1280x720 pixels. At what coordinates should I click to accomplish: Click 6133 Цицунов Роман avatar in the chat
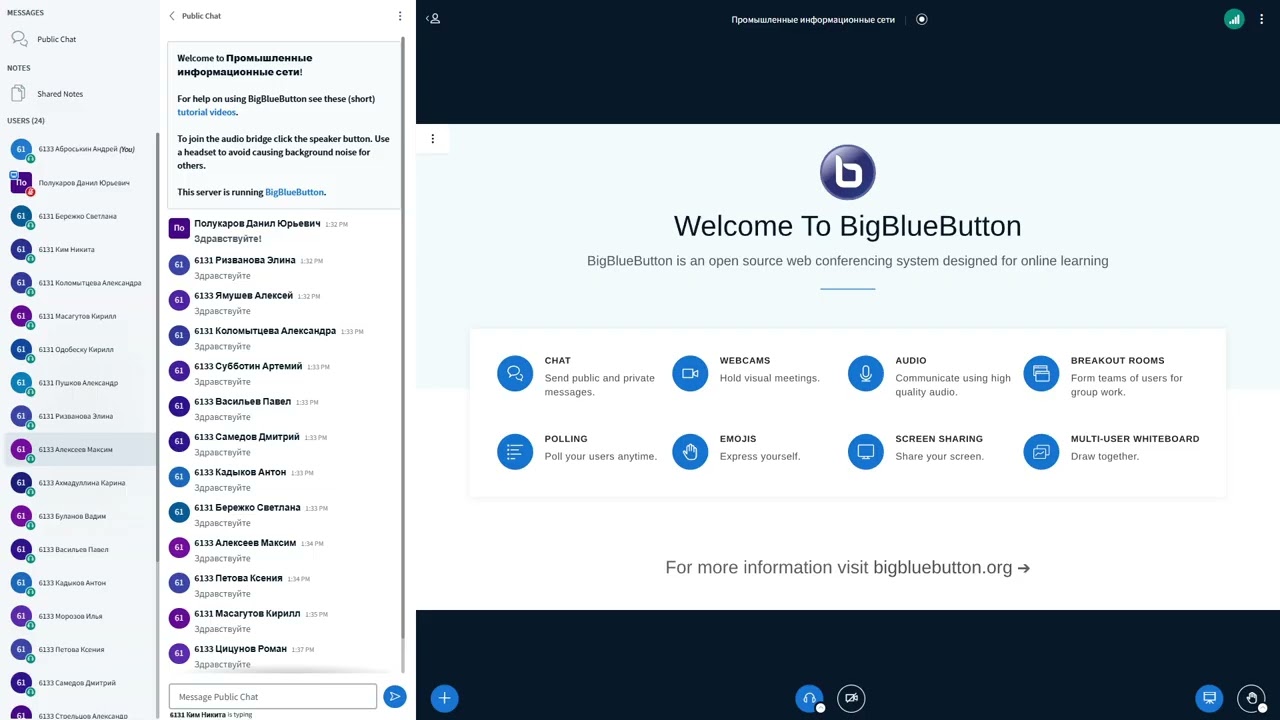pyautogui.click(x=179, y=654)
